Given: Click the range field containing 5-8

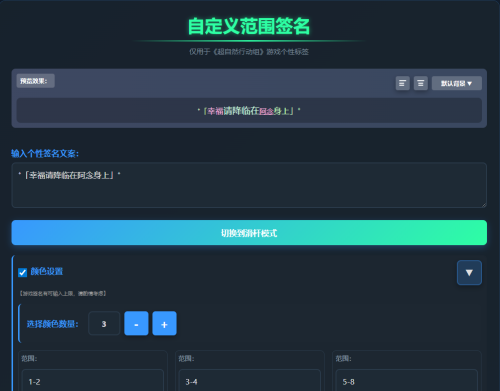Looking at the screenshot, I should point(407,380).
